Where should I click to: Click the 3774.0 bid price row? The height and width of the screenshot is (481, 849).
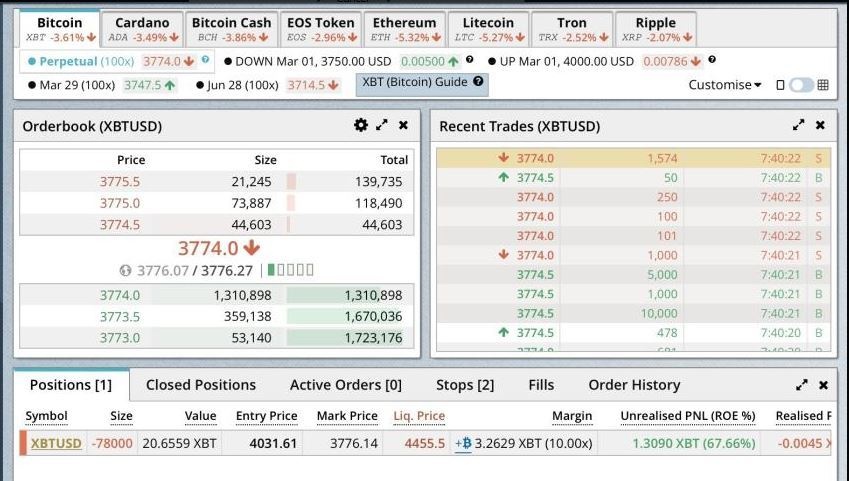(120, 295)
